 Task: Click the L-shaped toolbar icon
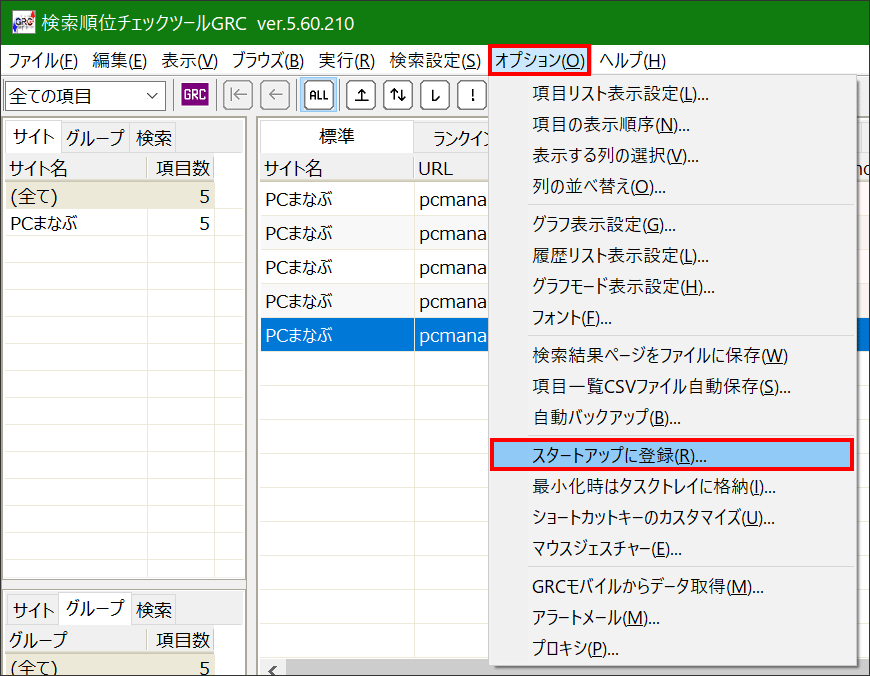click(435, 95)
